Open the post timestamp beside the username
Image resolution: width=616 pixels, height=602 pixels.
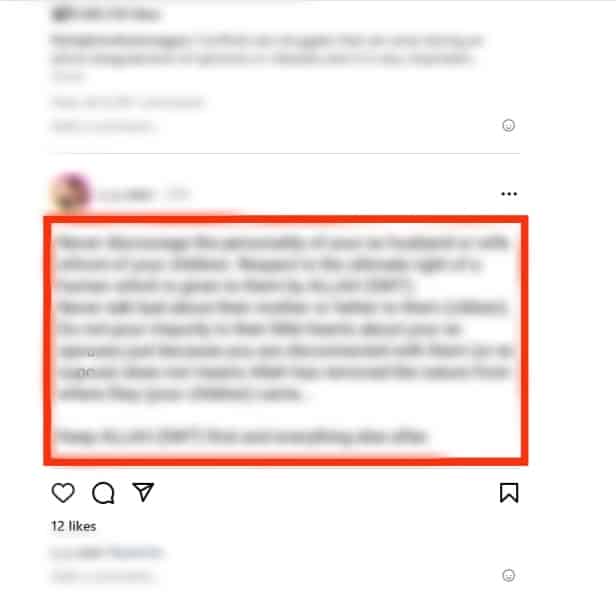click(x=177, y=194)
